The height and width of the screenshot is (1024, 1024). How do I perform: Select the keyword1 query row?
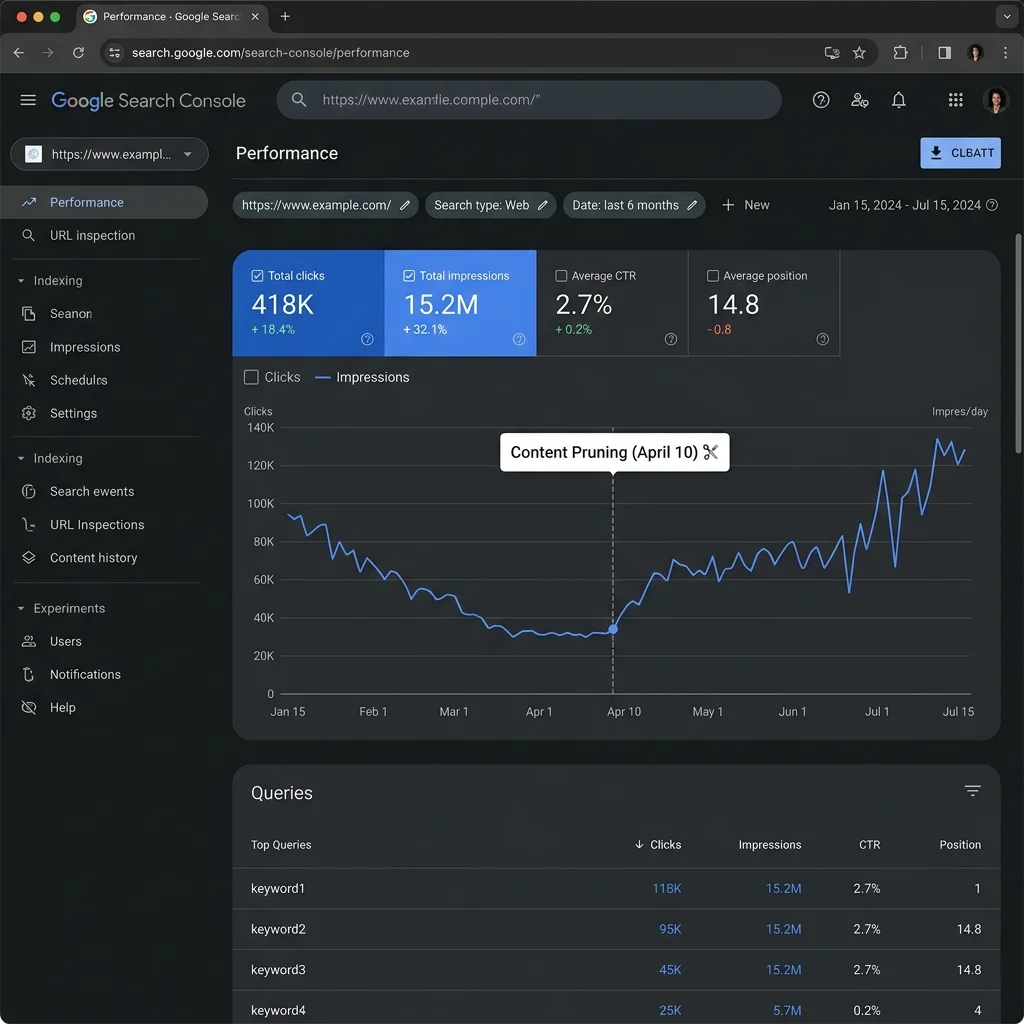(616, 888)
